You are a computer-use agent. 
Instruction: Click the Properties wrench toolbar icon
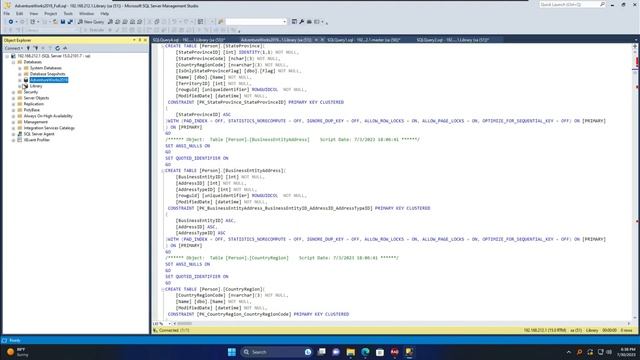(x=302, y=22)
